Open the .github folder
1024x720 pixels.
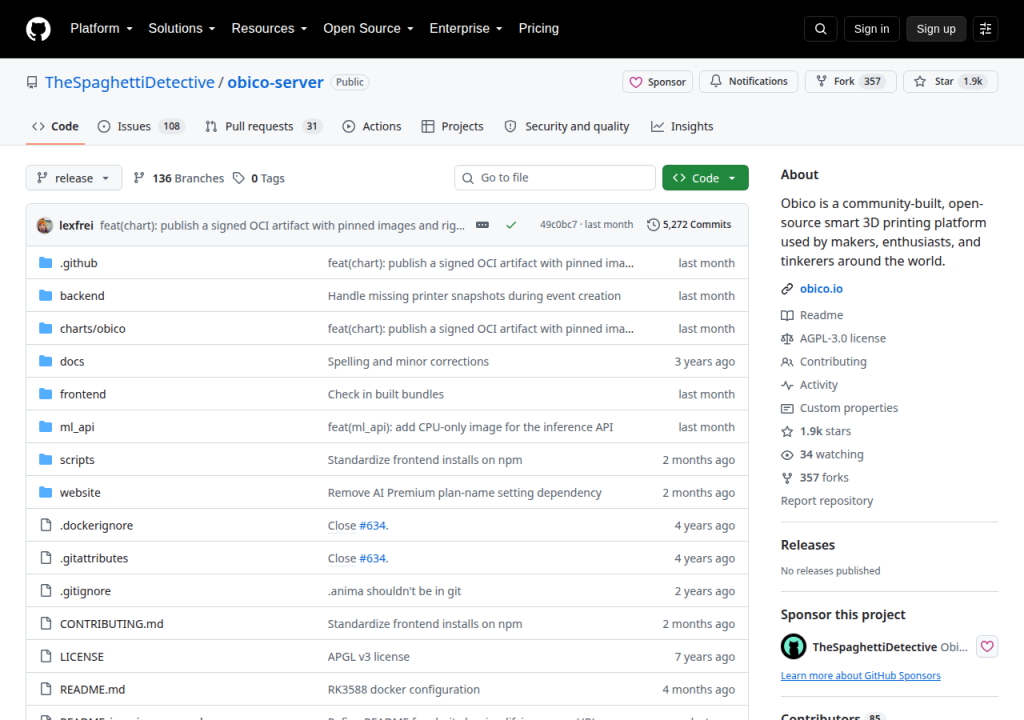click(x=78, y=263)
